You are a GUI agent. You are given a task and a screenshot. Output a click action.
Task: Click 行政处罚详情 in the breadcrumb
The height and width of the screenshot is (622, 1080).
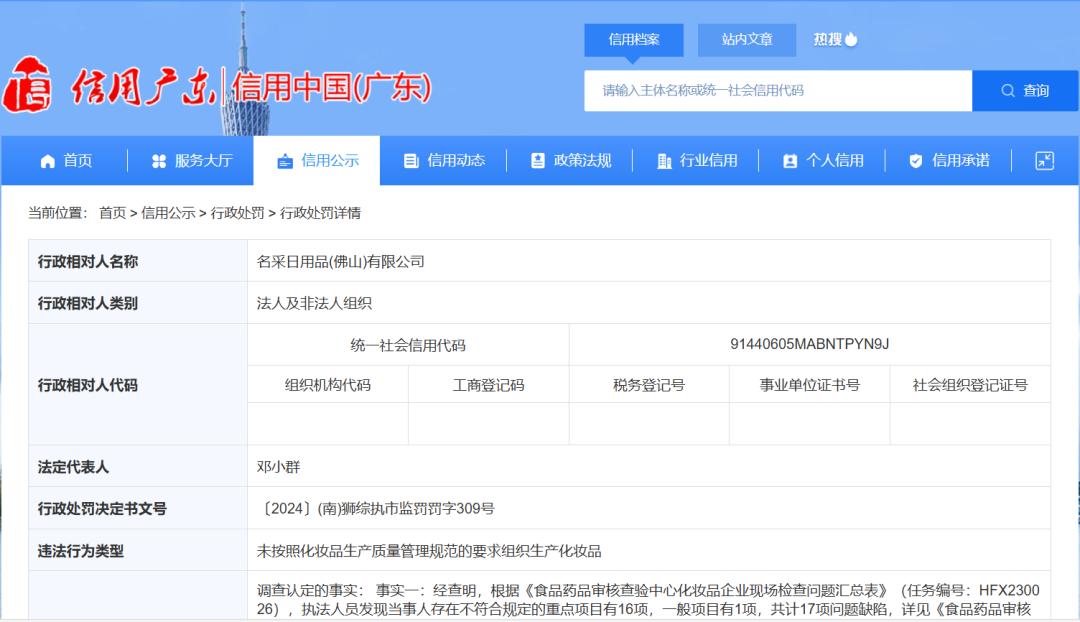click(x=320, y=213)
